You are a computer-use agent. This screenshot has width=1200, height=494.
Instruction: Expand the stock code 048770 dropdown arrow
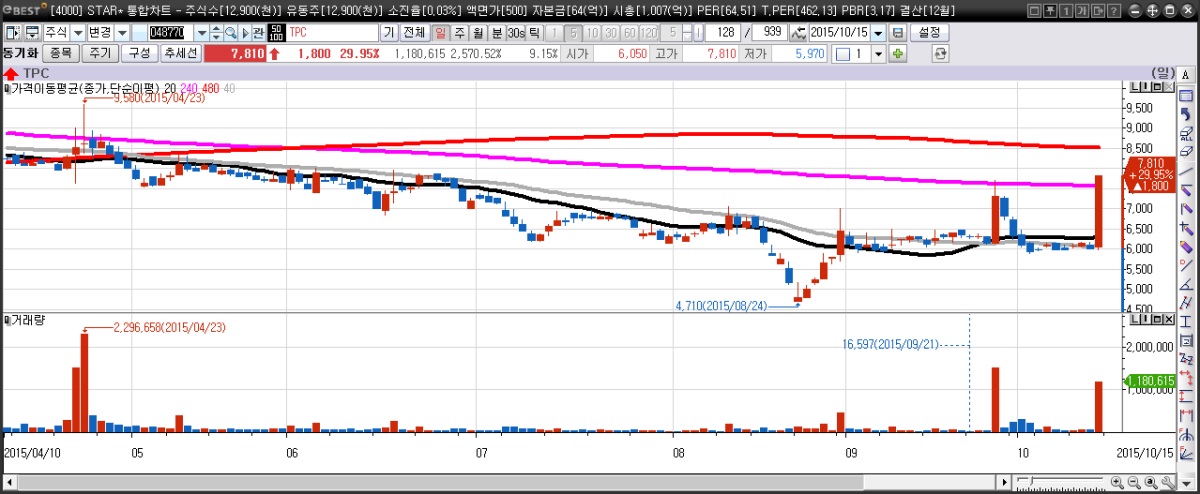pos(202,33)
